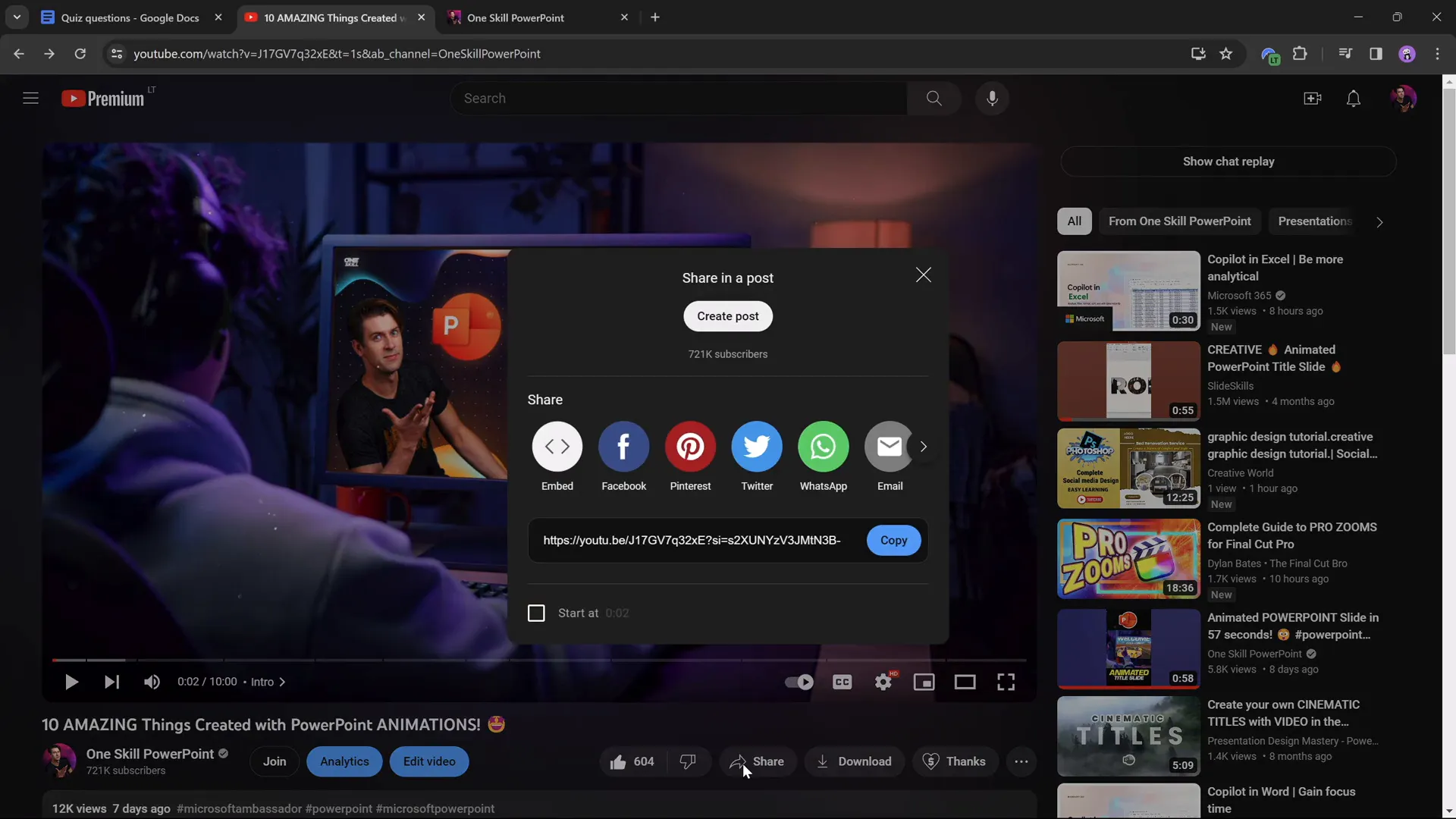
Task: Download the video
Action: coord(854,761)
